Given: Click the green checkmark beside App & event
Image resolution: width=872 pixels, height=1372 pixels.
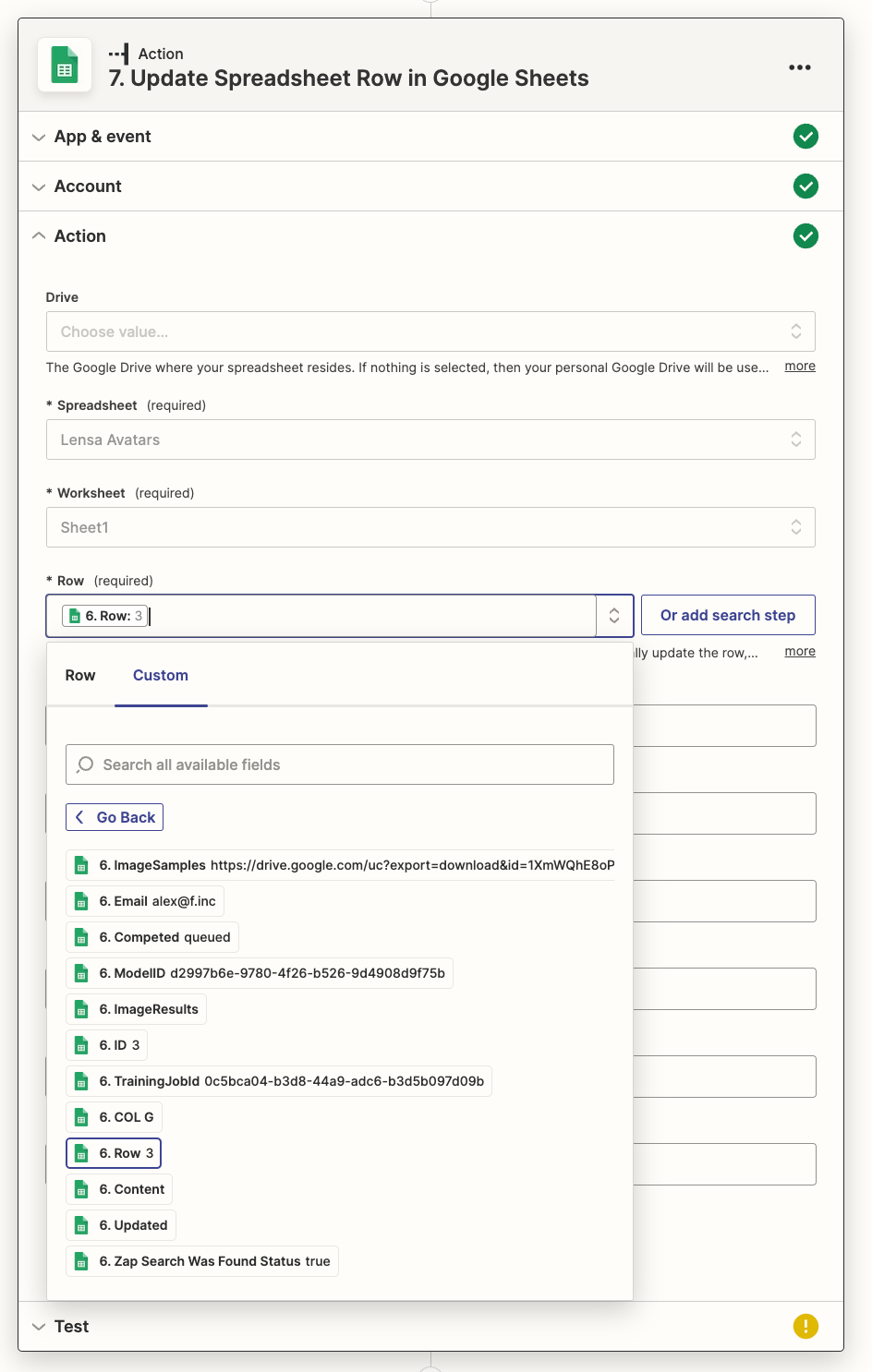Looking at the screenshot, I should pos(805,137).
